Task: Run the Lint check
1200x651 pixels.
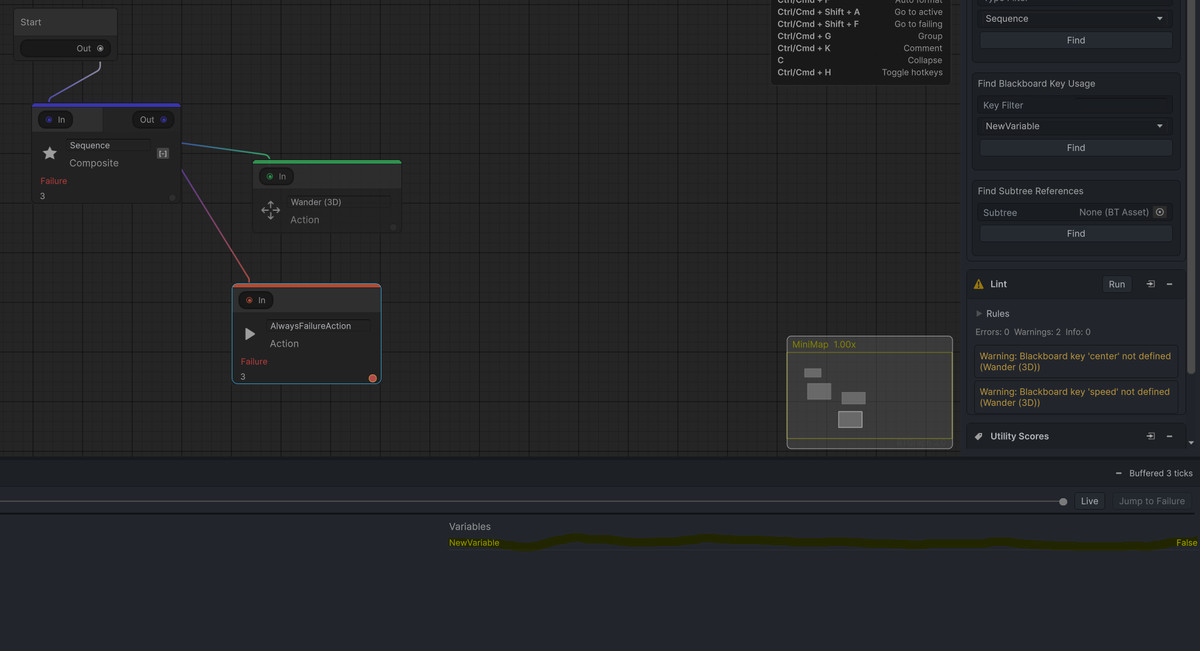Action: 1117,284
